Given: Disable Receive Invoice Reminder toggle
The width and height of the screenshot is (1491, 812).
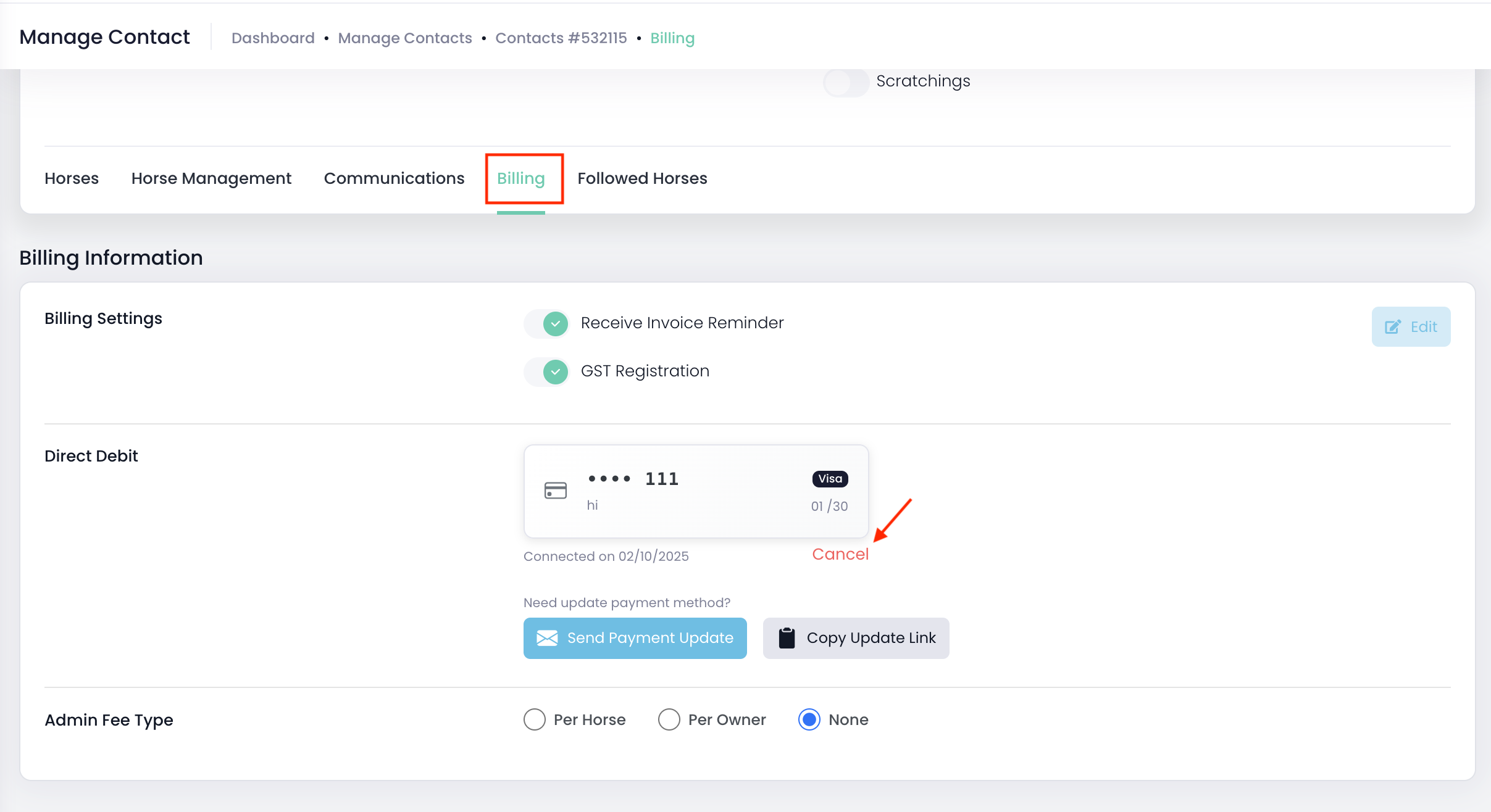Looking at the screenshot, I should click(x=547, y=323).
